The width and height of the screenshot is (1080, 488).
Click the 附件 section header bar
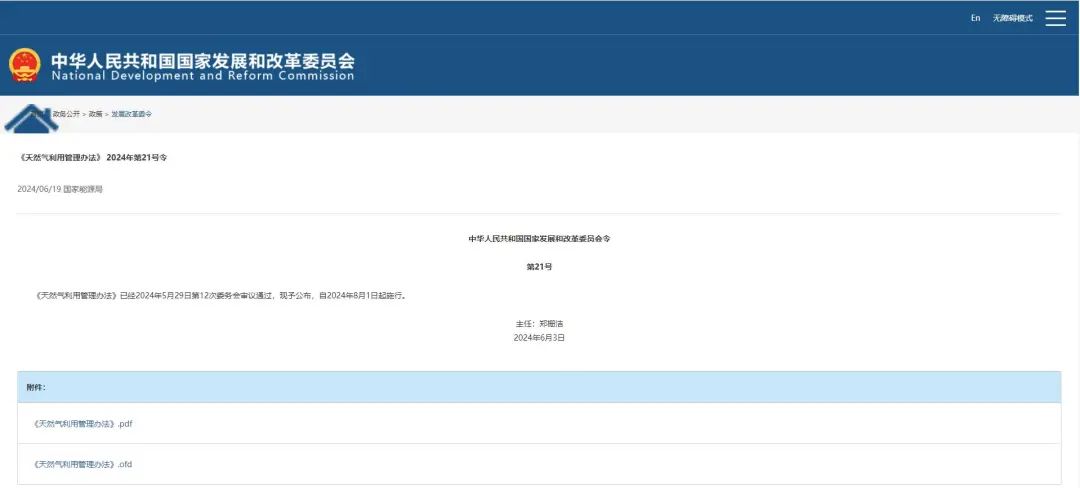tap(539, 387)
